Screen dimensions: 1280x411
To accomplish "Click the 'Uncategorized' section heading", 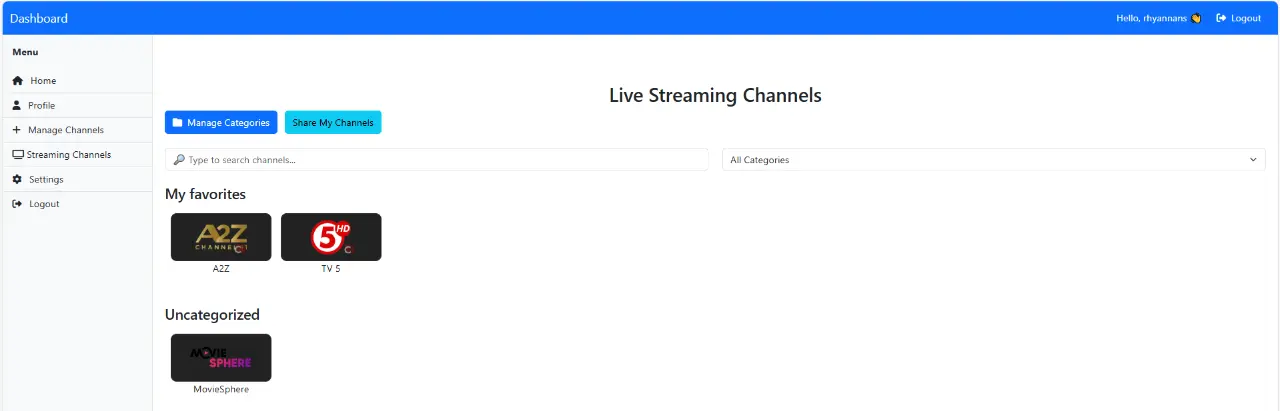I will click(212, 315).
